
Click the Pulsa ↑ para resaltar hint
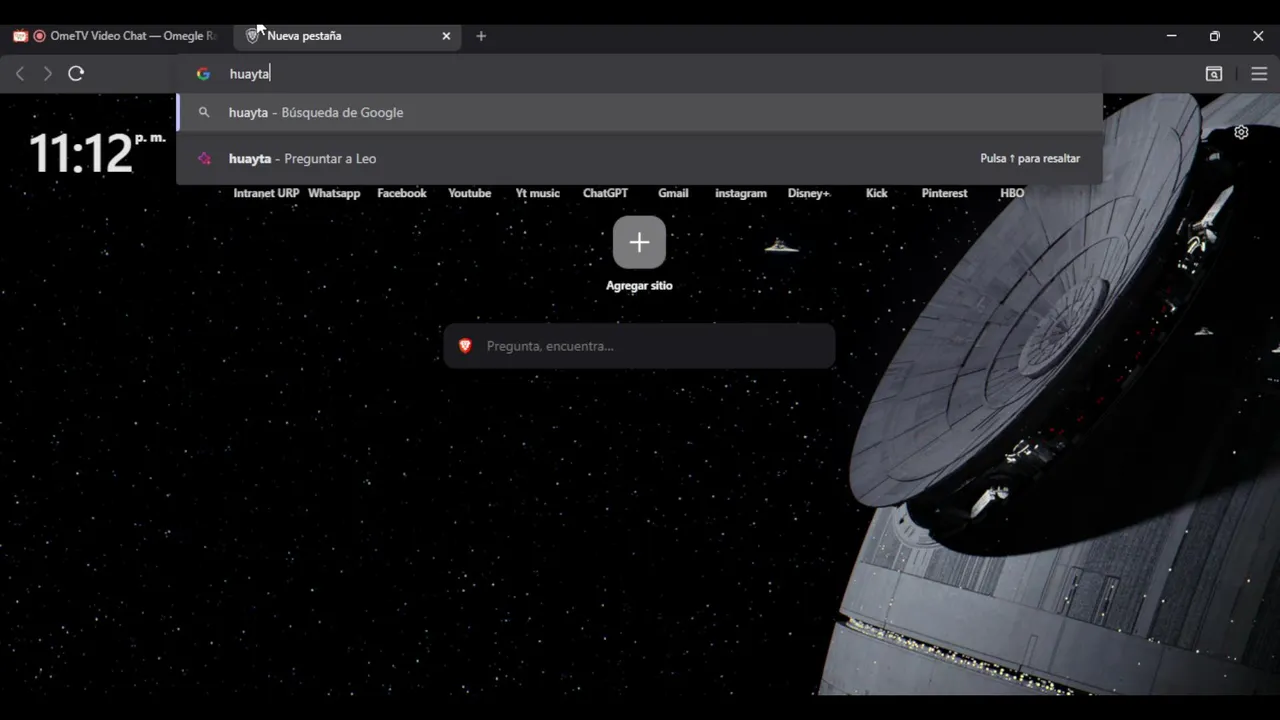coord(1030,158)
